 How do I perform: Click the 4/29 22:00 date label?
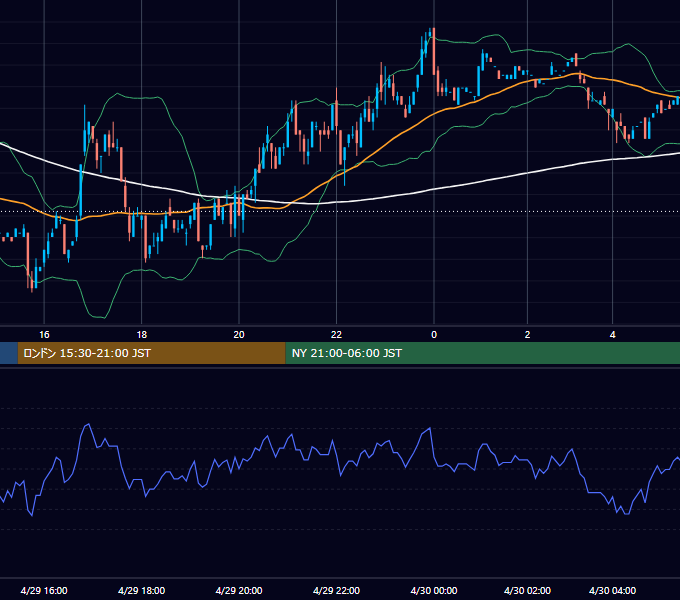(x=337, y=590)
